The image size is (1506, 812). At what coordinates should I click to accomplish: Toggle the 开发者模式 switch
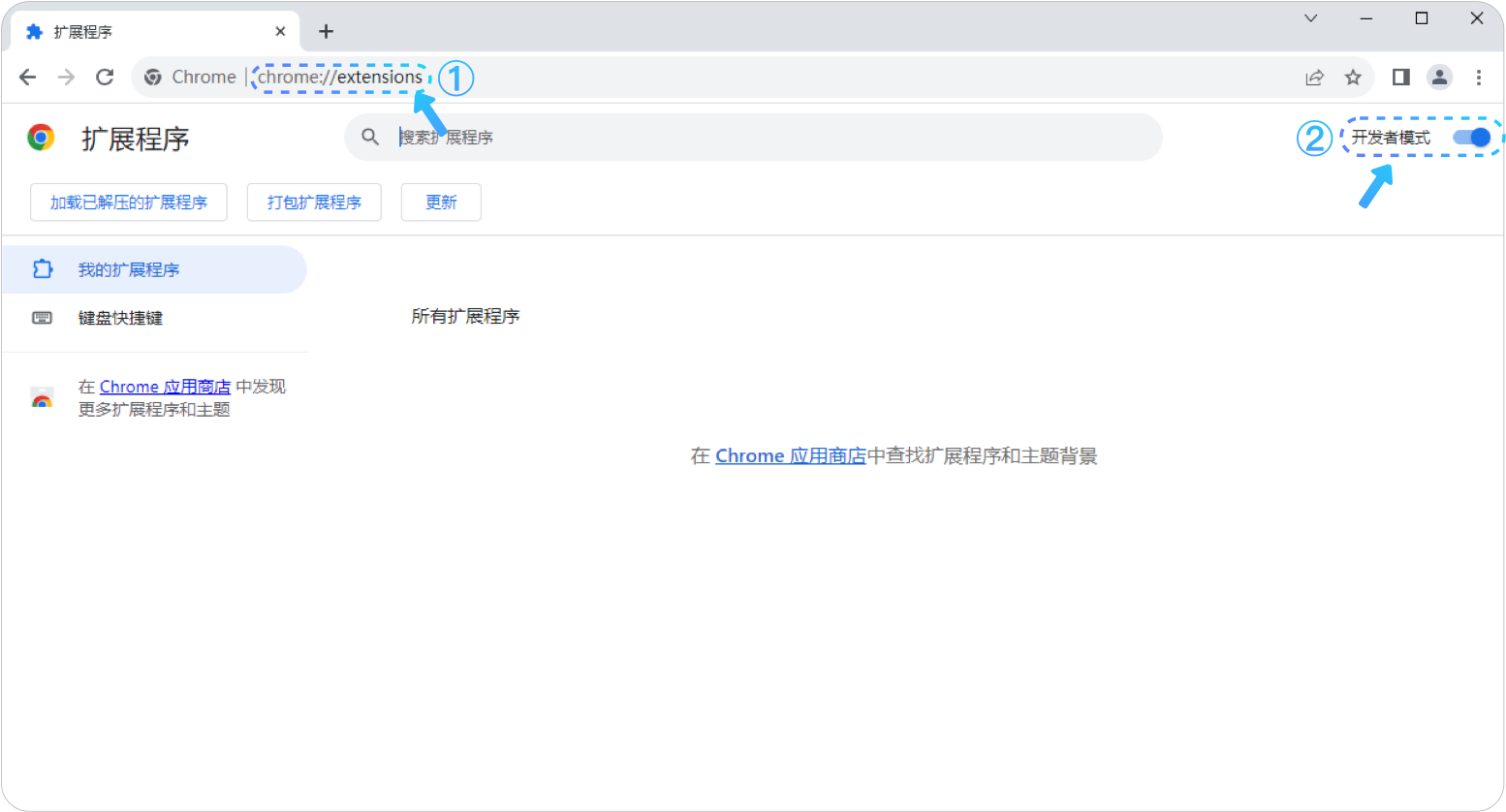[x=1471, y=138]
